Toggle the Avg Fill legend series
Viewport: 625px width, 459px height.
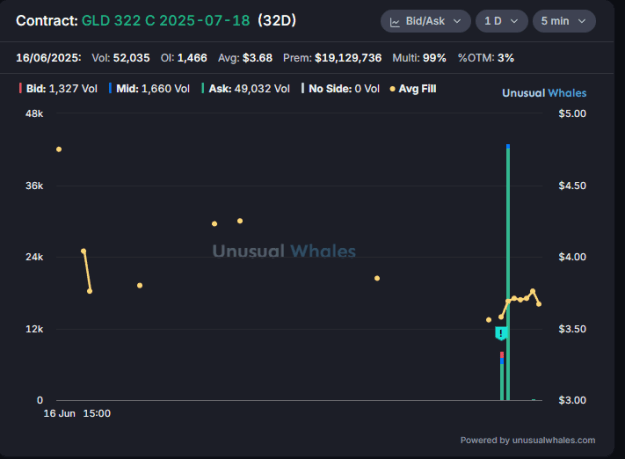click(413, 88)
